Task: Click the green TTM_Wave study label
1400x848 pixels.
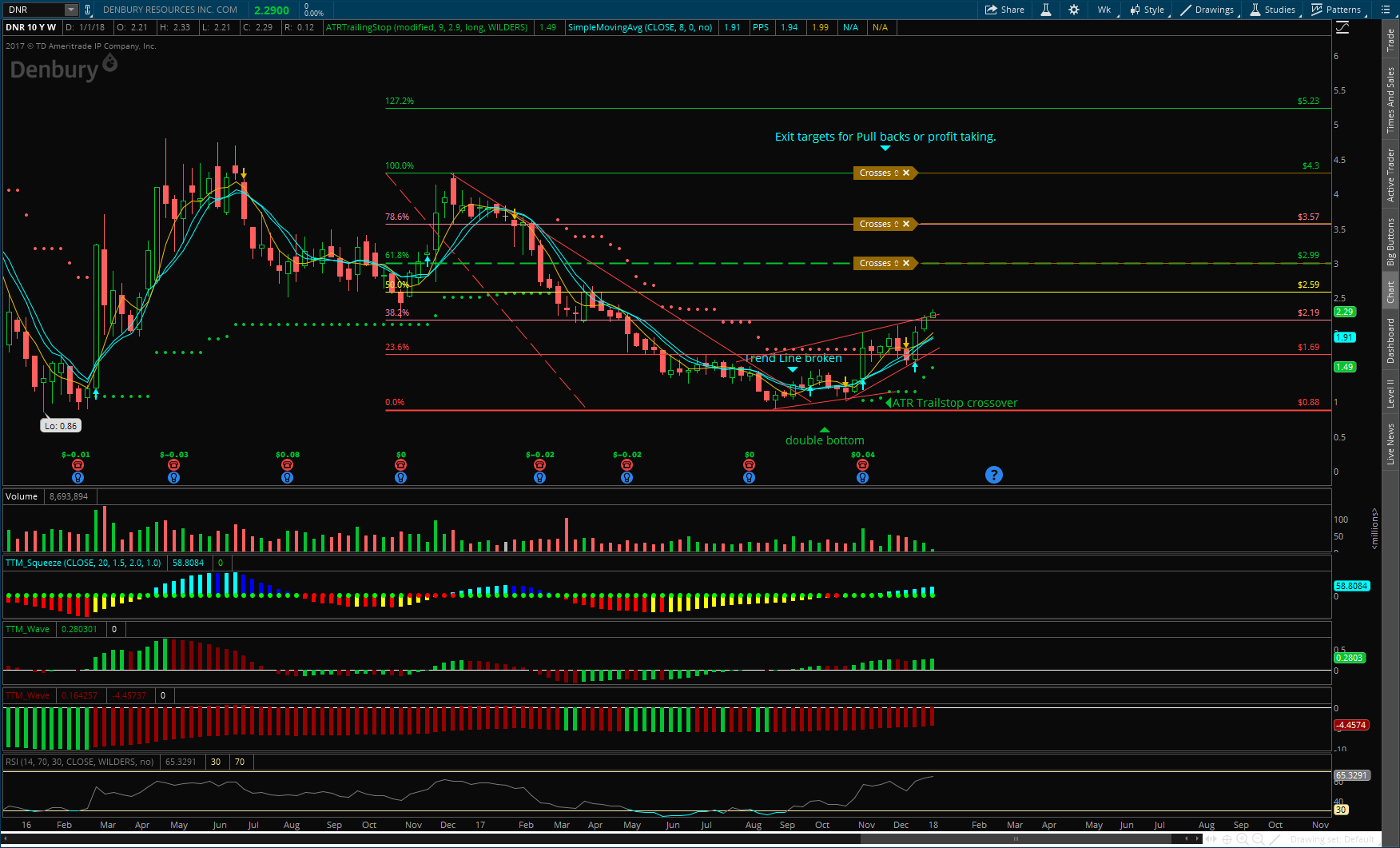Action: point(27,629)
